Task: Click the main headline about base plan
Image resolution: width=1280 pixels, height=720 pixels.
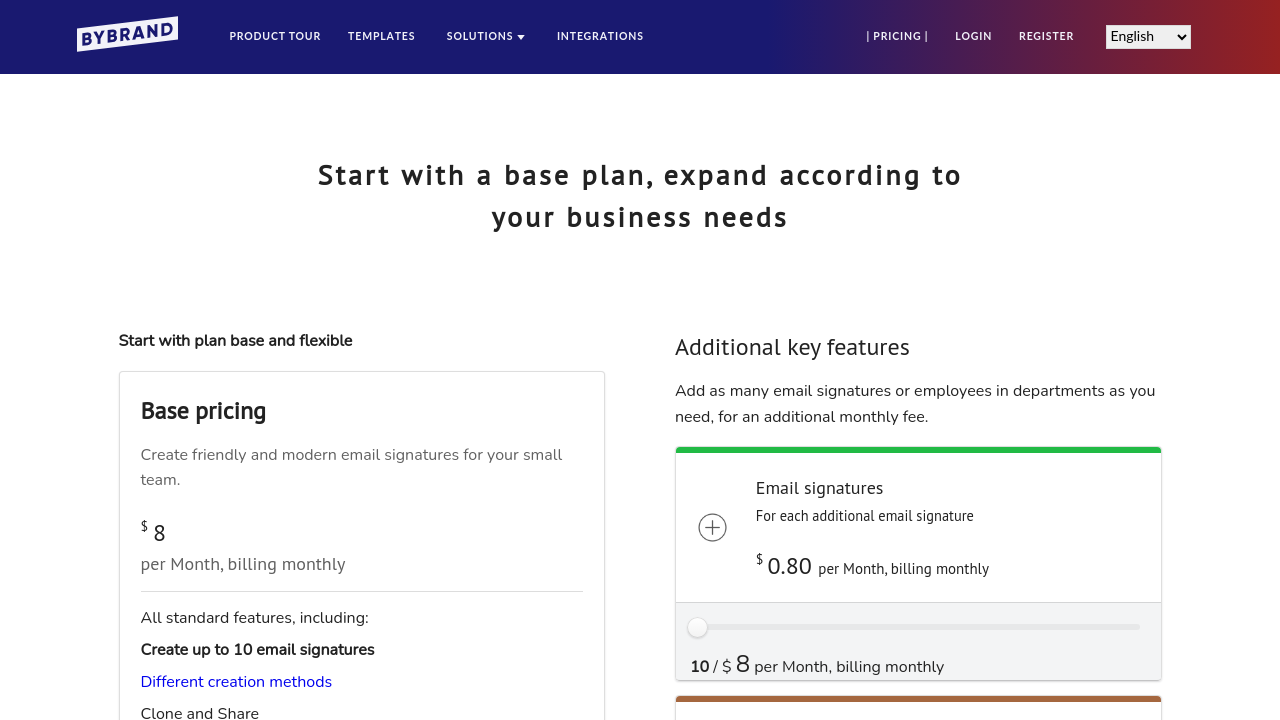Action: pyautogui.click(x=640, y=196)
